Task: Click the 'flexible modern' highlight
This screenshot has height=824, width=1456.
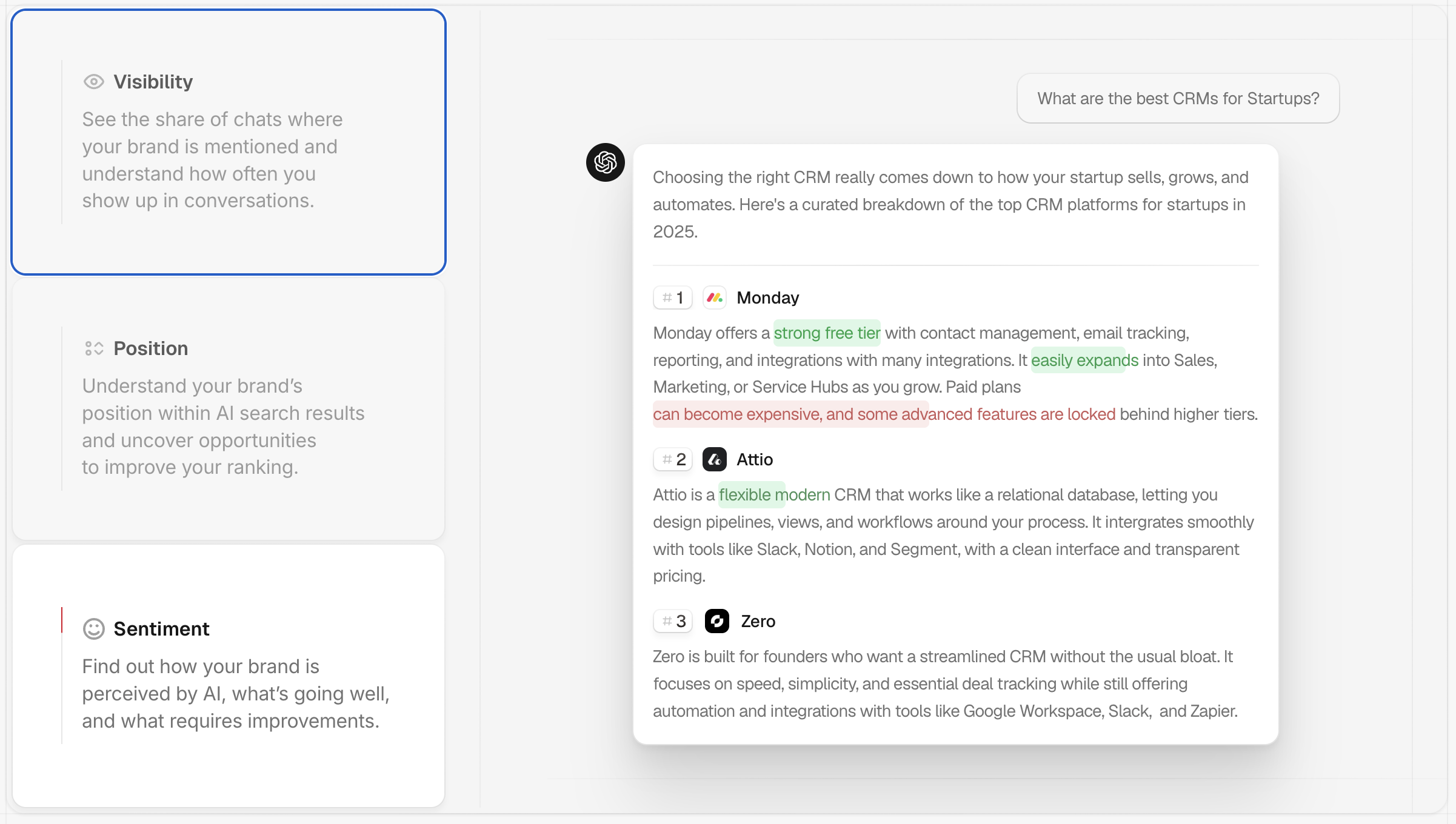Action: click(774, 494)
